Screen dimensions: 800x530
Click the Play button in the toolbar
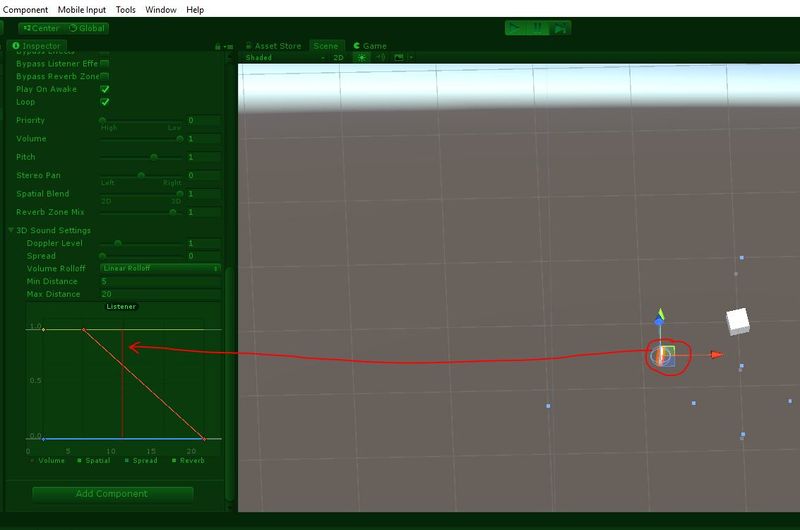click(515, 28)
